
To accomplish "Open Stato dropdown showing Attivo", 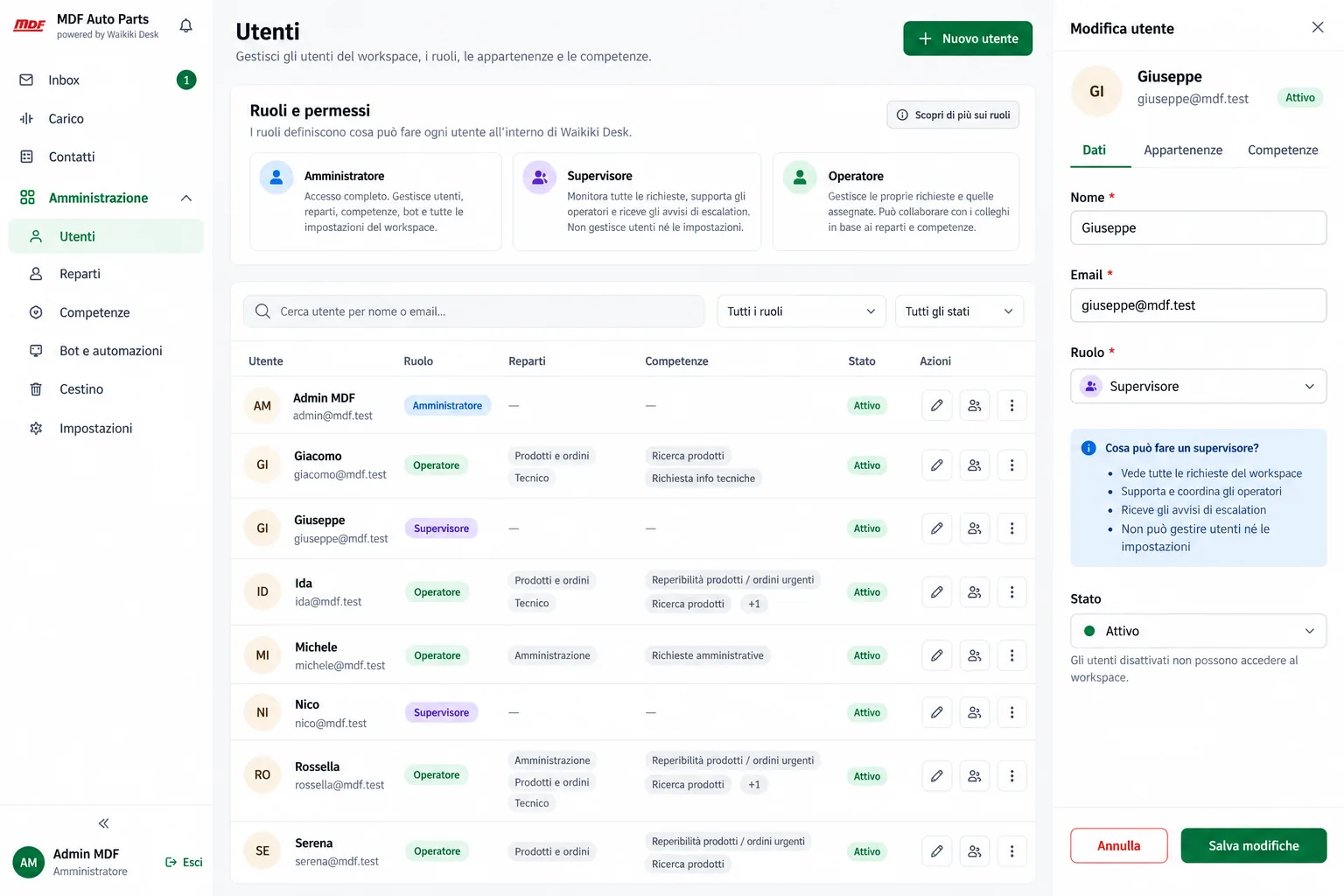I will coord(1198,631).
